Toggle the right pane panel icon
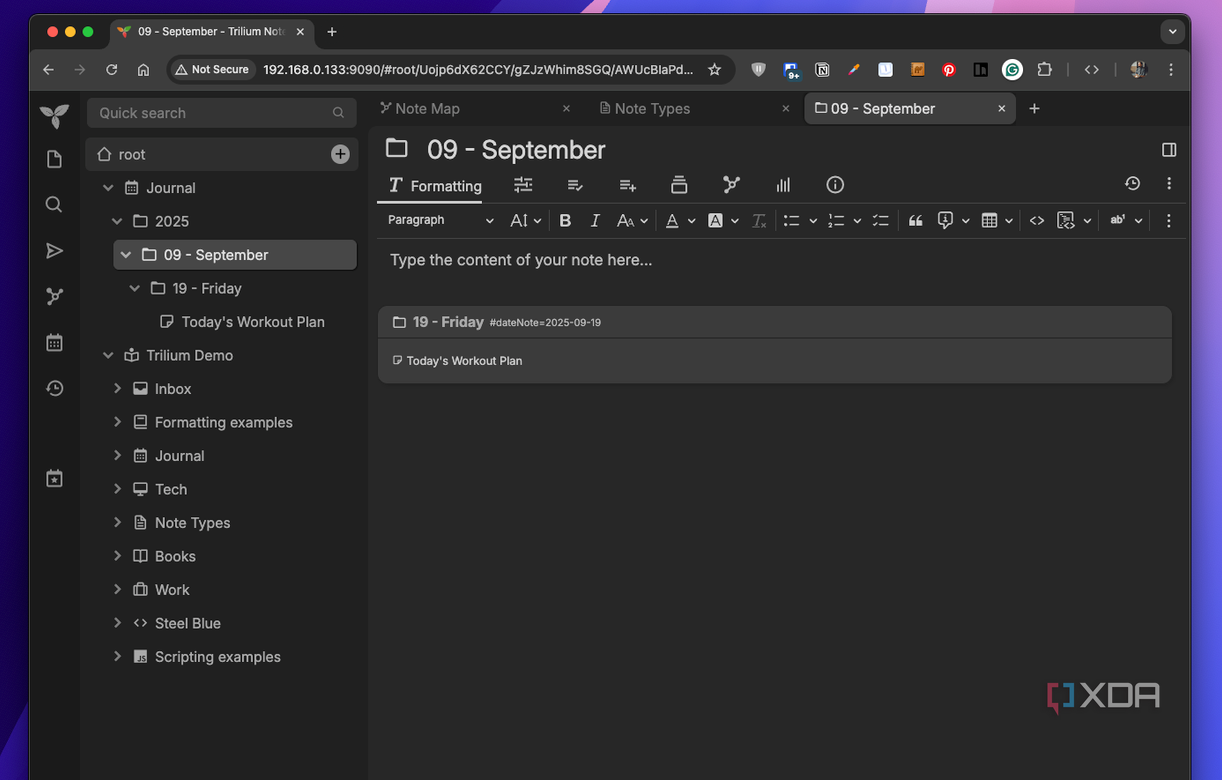1222x780 pixels. click(1169, 150)
